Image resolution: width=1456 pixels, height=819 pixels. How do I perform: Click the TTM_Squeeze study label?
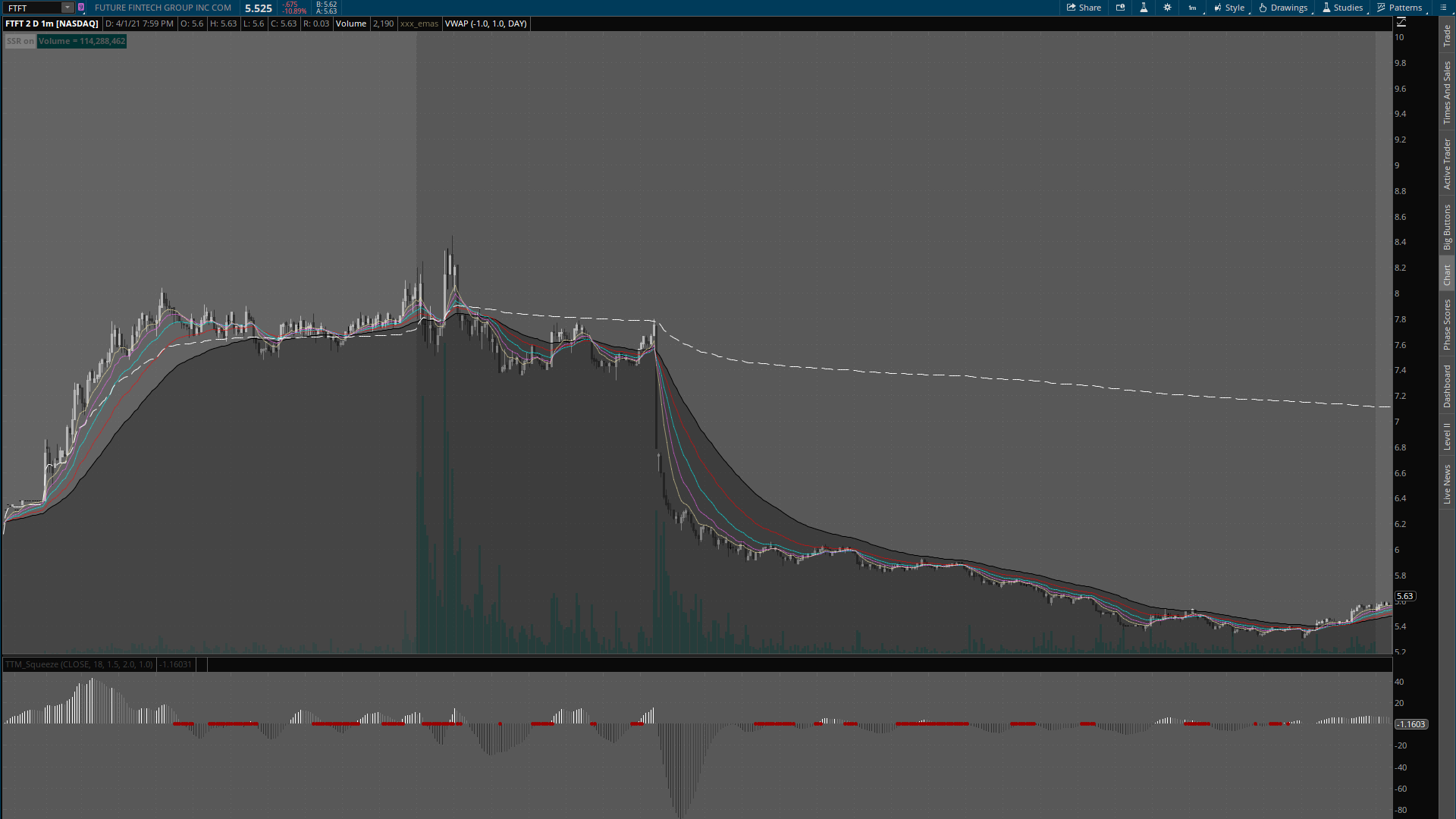79,664
